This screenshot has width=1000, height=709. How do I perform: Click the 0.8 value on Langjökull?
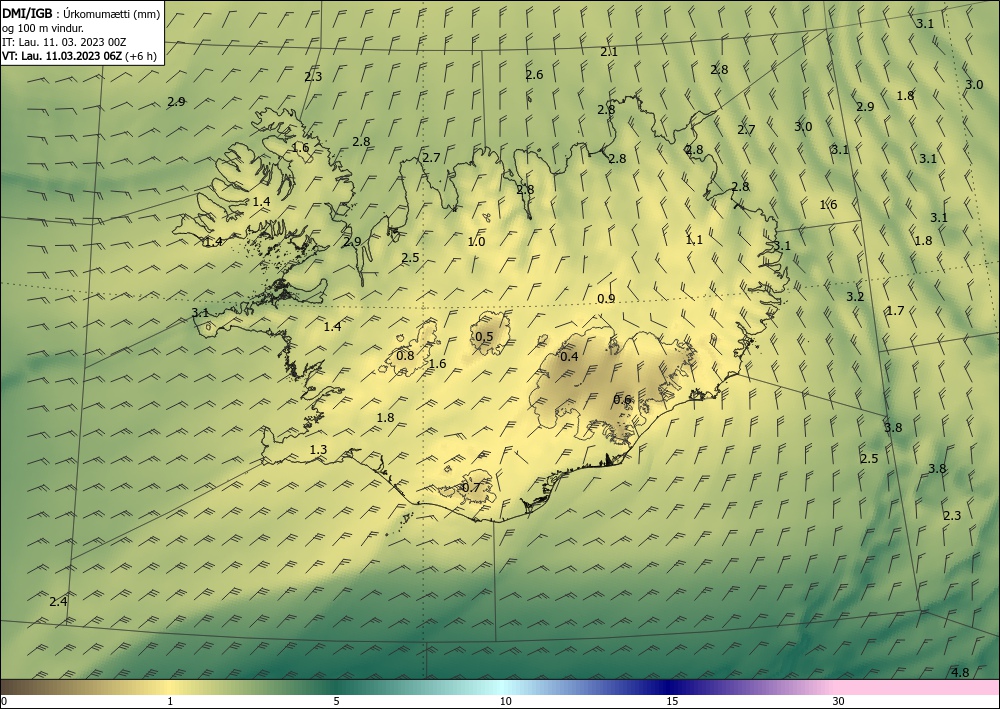pyautogui.click(x=405, y=356)
